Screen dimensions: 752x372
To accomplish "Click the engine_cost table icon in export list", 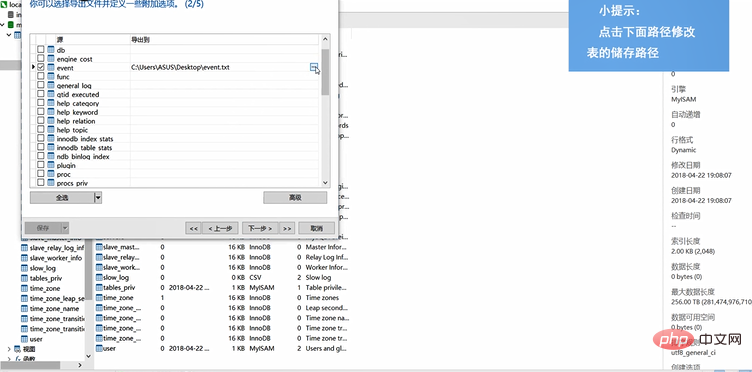I will 51,59.
